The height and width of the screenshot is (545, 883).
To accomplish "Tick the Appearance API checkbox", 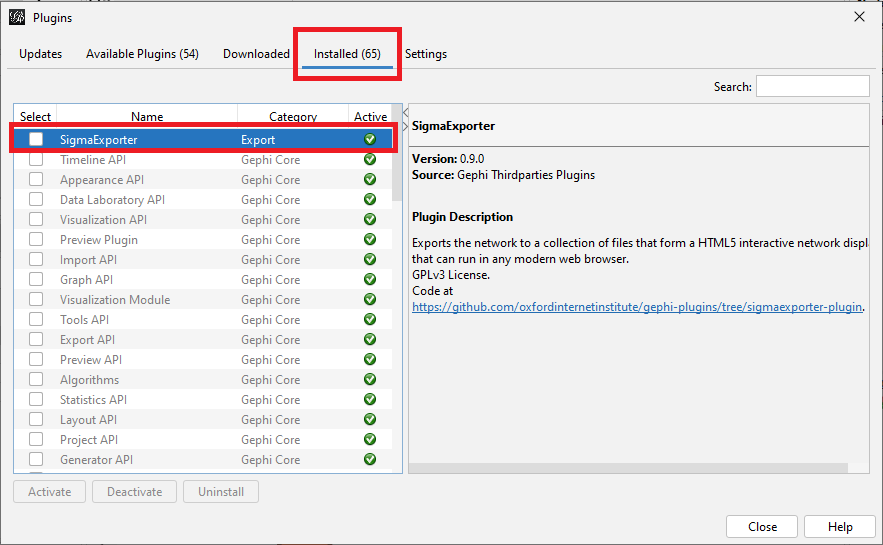I will (36, 179).
